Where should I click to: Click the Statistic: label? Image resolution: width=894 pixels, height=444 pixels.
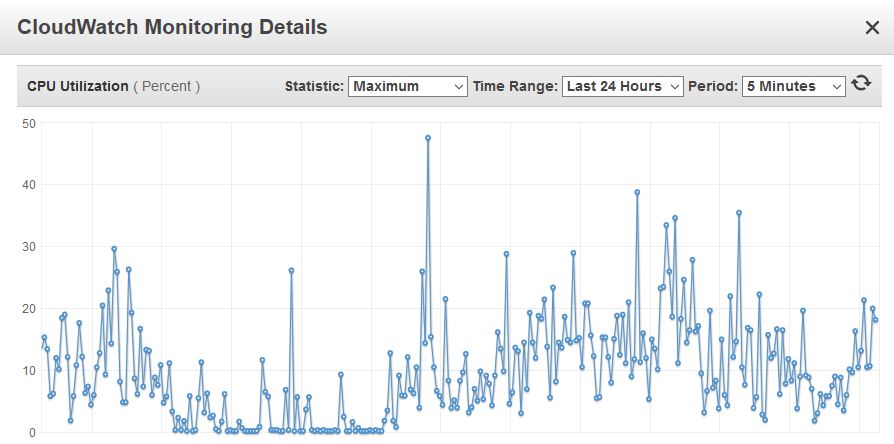click(314, 87)
